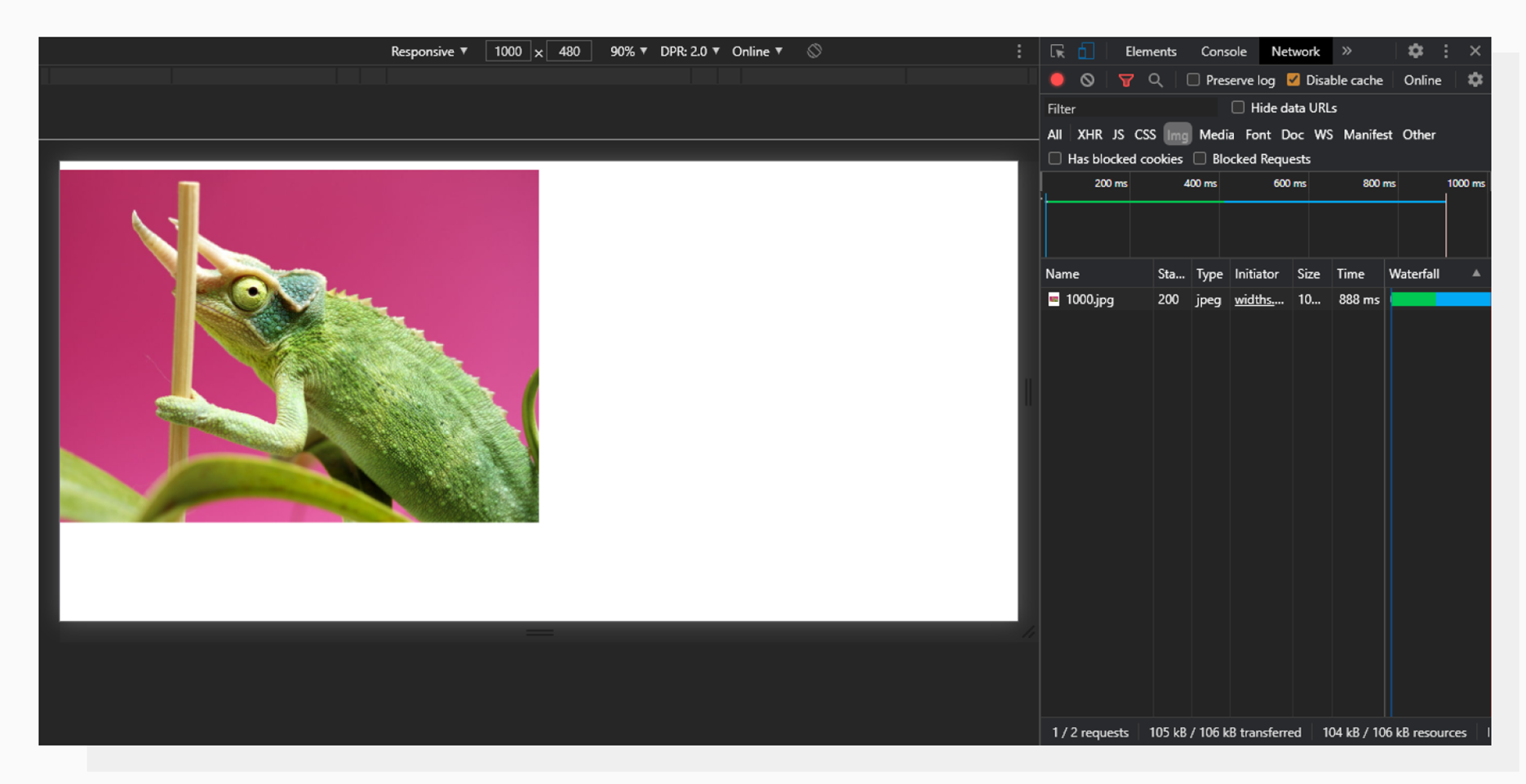
Task: Select the 1000.jpg network request
Action: (1089, 299)
